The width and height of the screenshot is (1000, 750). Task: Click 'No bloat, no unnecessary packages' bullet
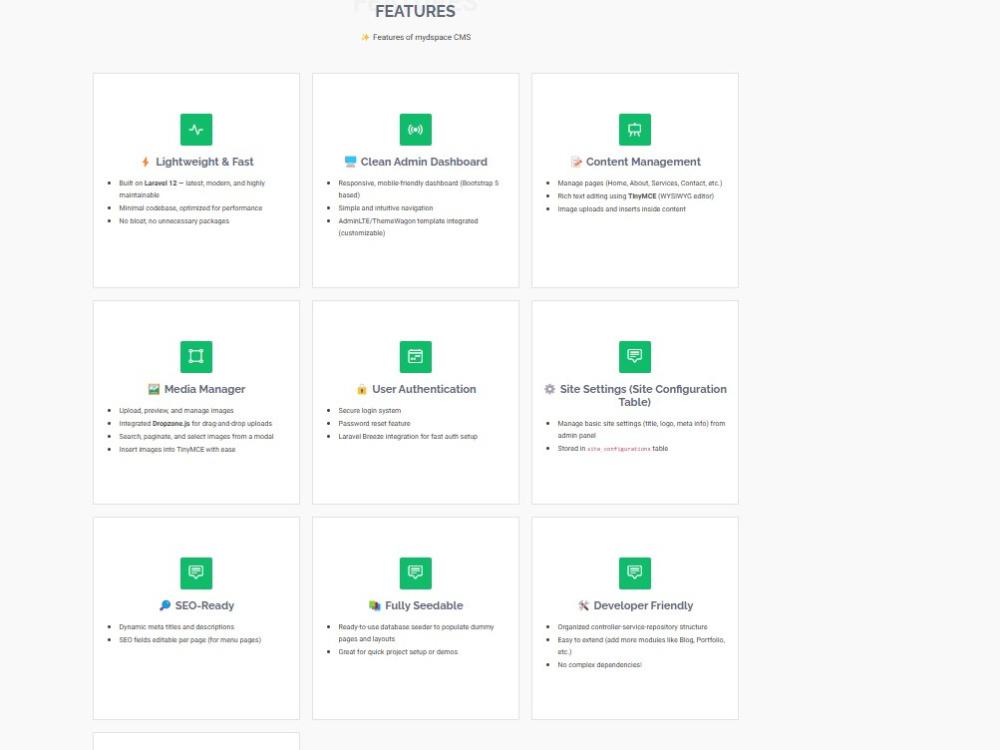coord(173,221)
